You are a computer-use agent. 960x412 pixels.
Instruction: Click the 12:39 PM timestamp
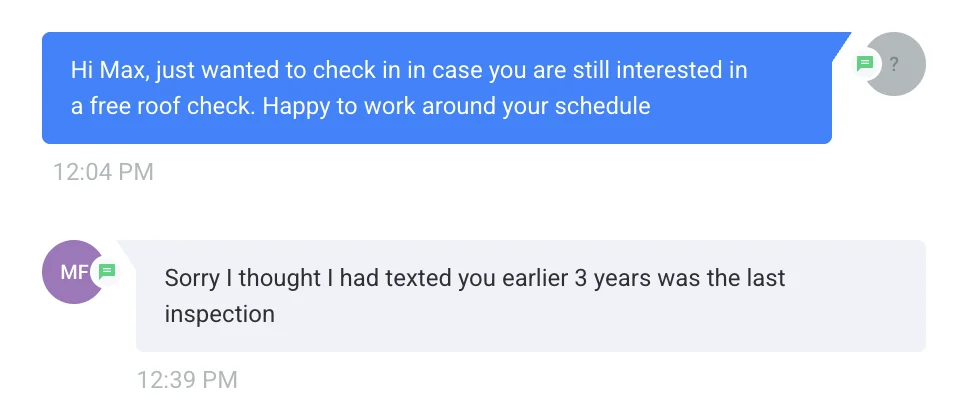point(187,380)
